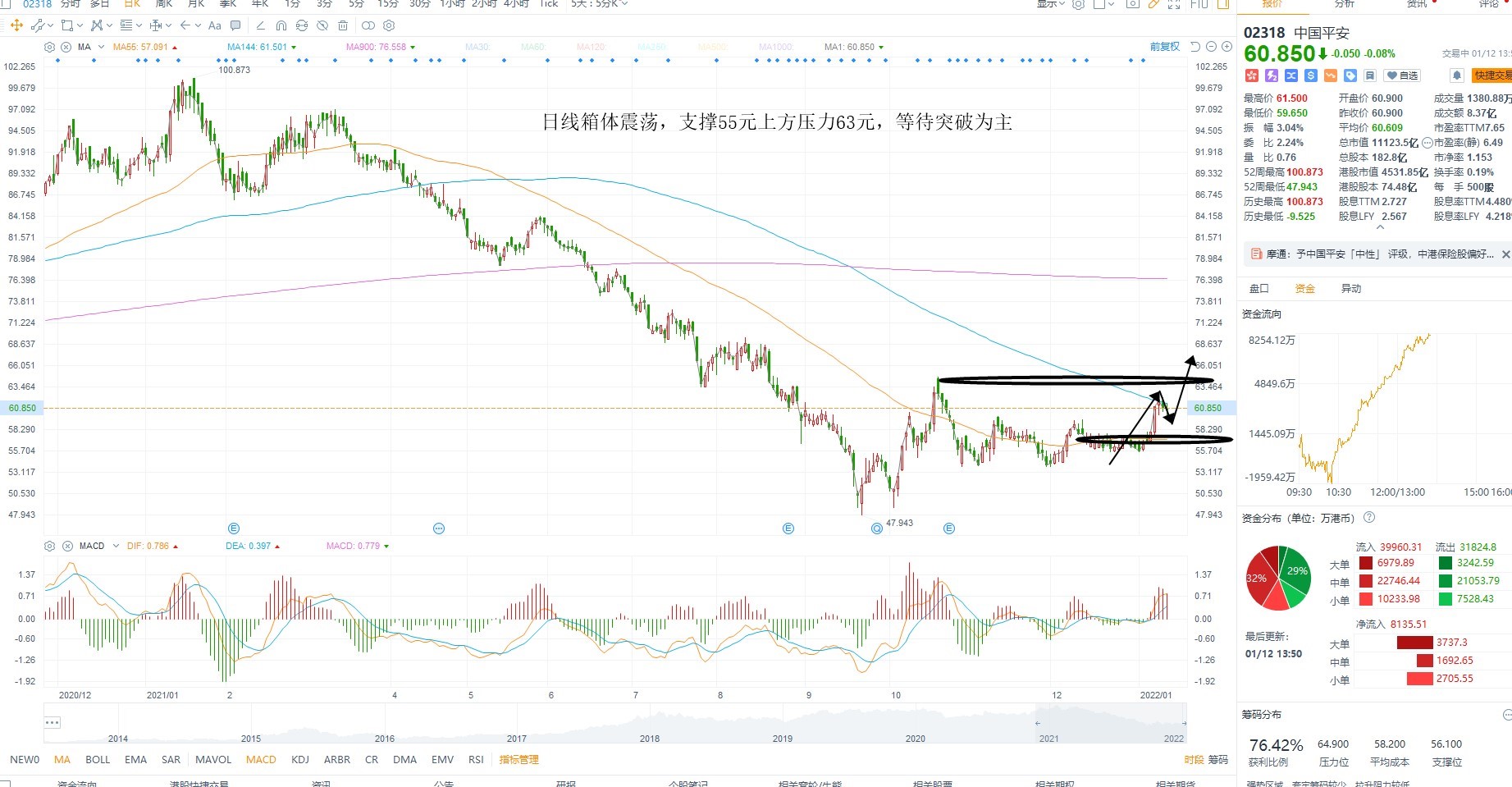Add 02318 to watchlist with 自选 heart
The width and height of the screenshot is (1512, 787).
click(x=1402, y=75)
